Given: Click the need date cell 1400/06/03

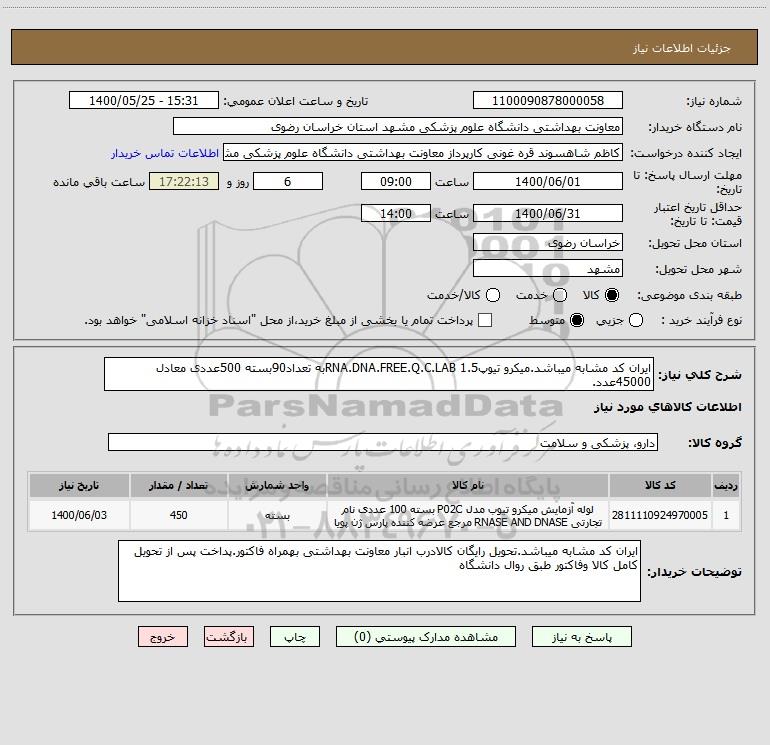Looking at the screenshot, I should [x=79, y=515].
